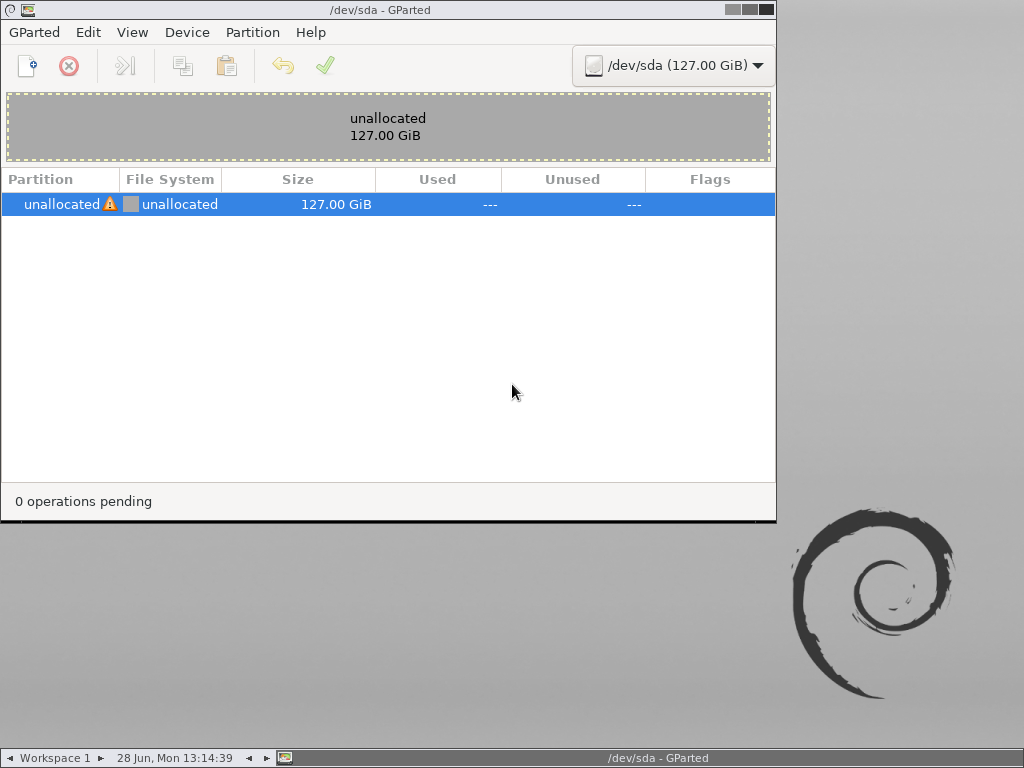Click next window arrow in taskbar
The image size is (1024, 768).
pos(266,758)
